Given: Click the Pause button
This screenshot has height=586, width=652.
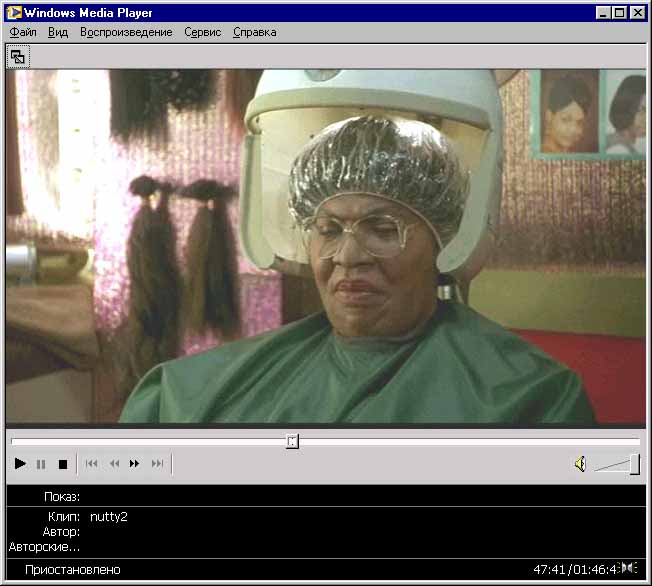Looking at the screenshot, I should click(41, 464).
